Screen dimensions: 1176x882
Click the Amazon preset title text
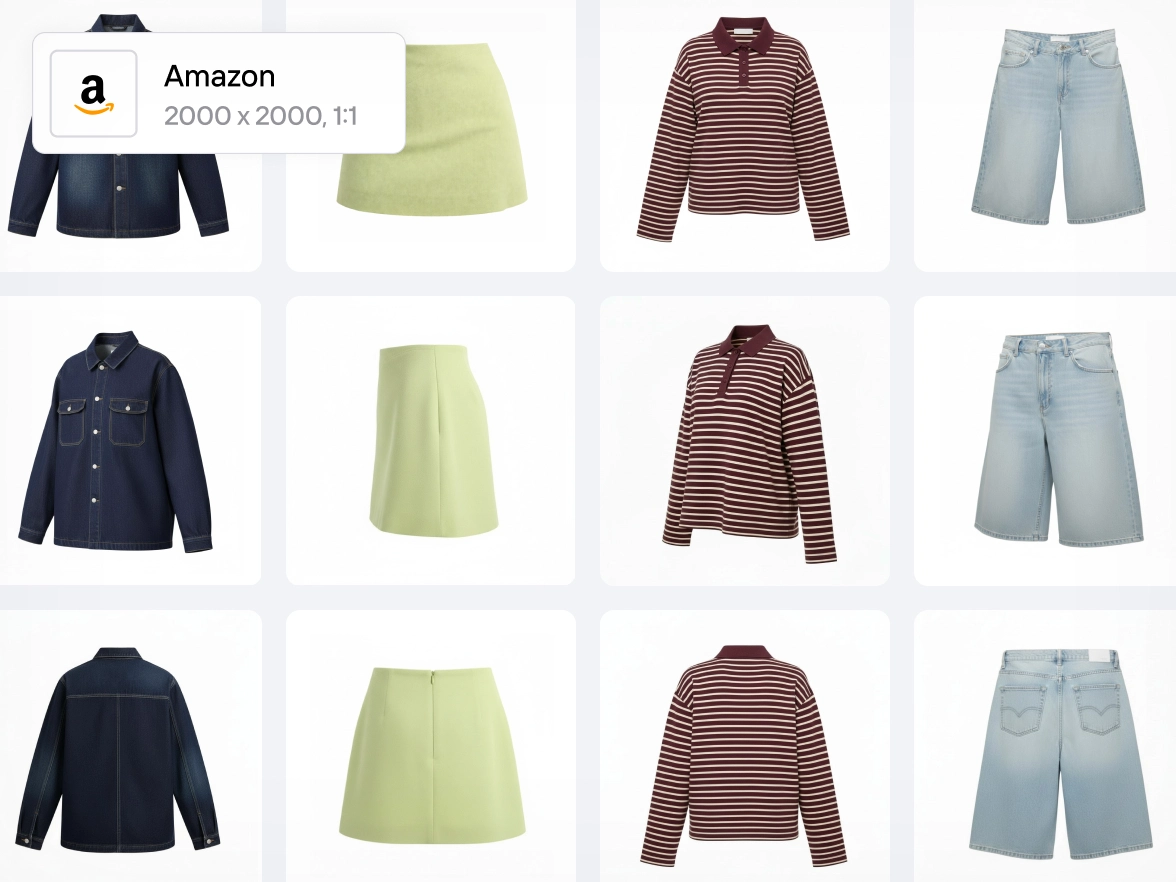(220, 76)
